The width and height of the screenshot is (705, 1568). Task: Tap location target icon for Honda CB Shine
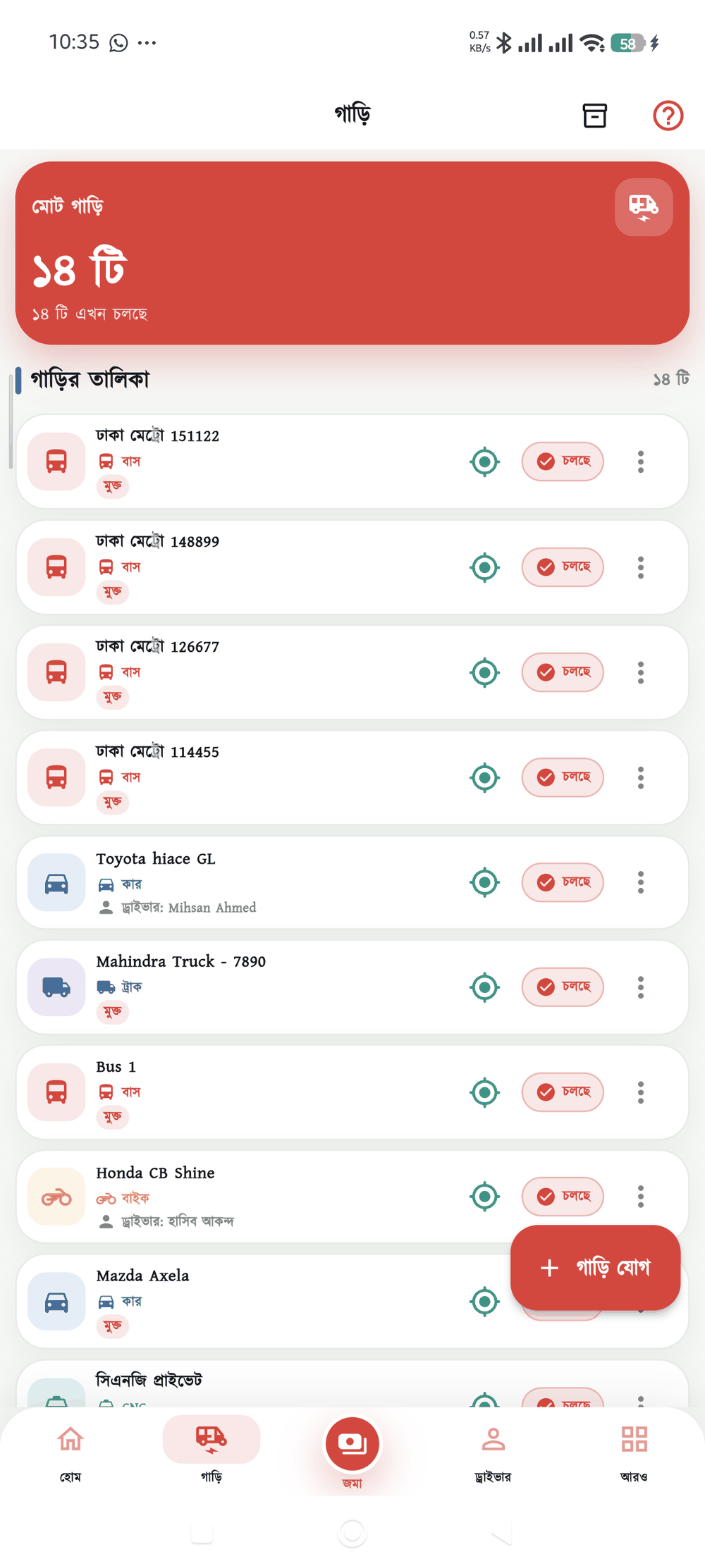coord(484,1197)
